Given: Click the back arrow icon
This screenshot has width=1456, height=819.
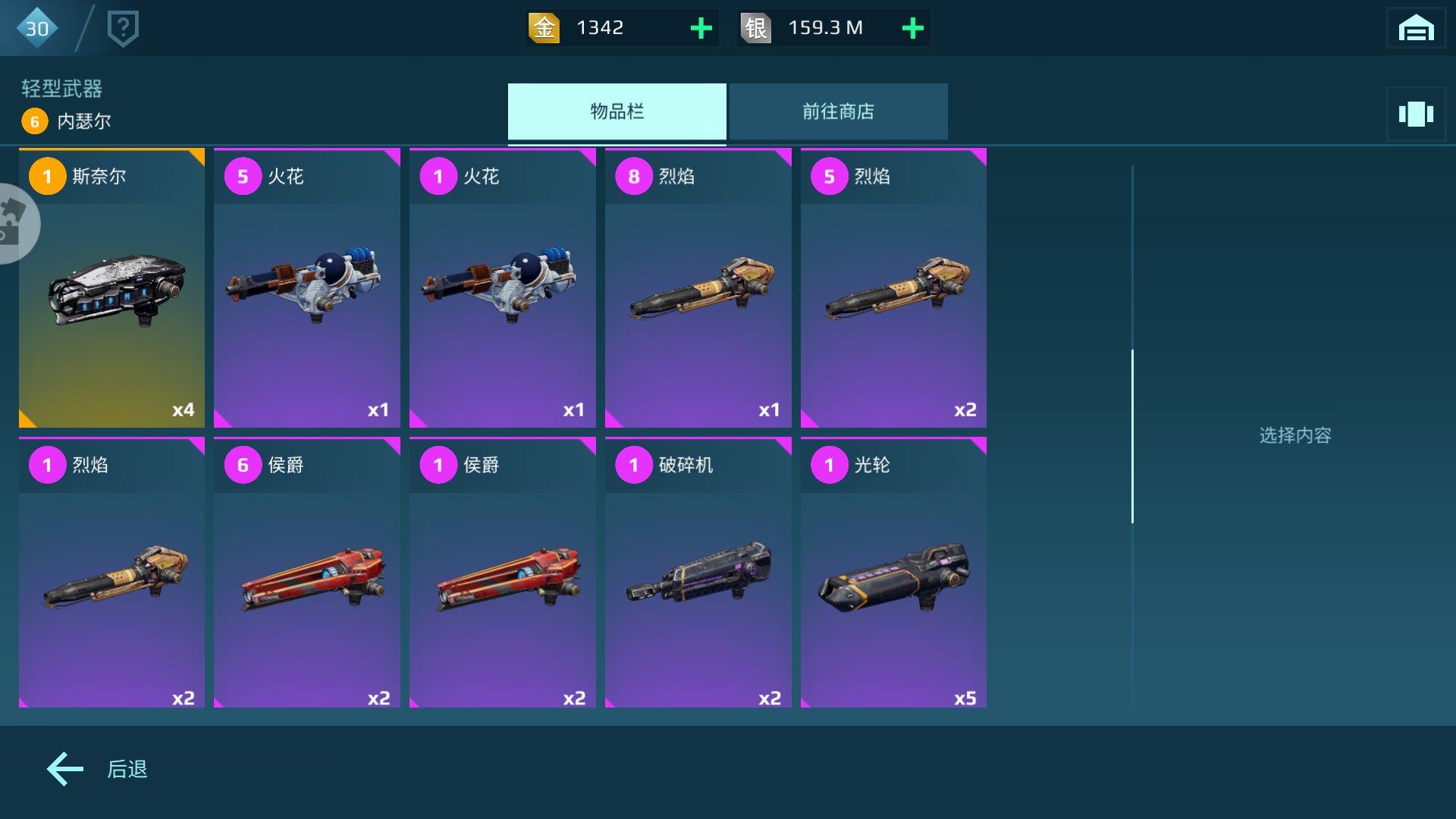Looking at the screenshot, I should tap(65, 769).
